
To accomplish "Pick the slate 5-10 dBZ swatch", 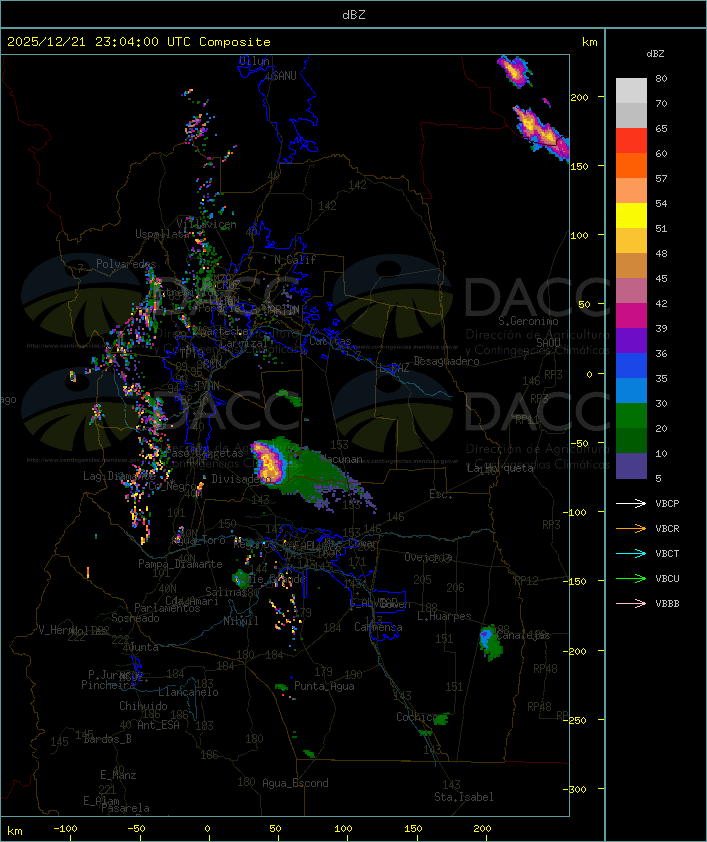I will pyautogui.click(x=631, y=466).
